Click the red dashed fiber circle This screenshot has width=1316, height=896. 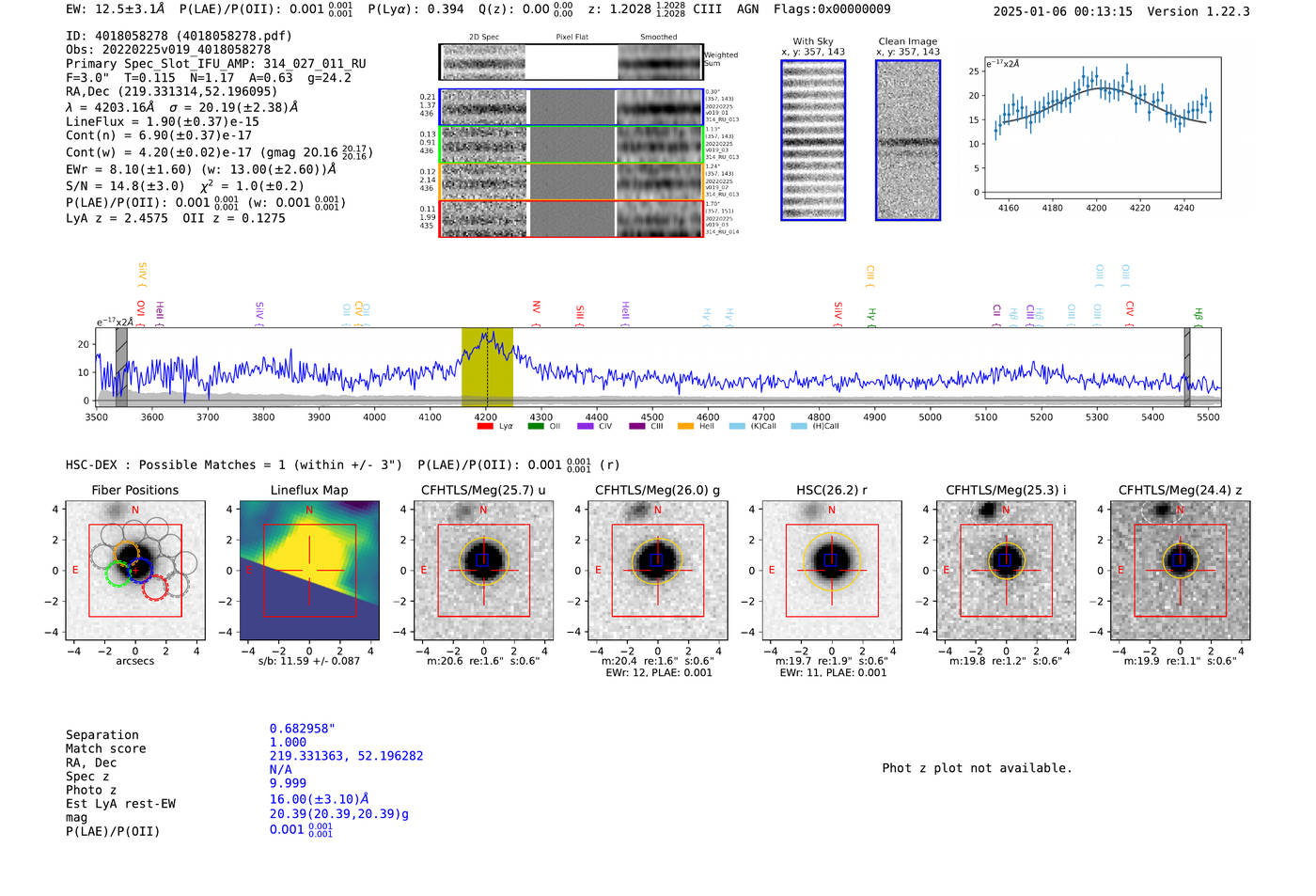tap(154, 589)
